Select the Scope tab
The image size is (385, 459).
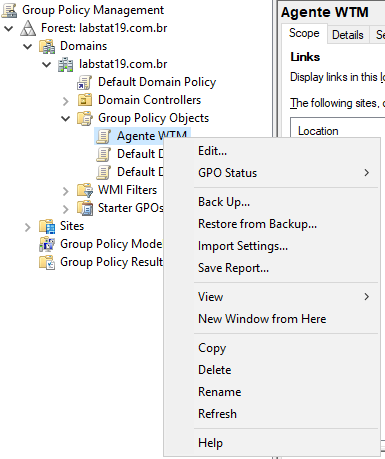304,33
